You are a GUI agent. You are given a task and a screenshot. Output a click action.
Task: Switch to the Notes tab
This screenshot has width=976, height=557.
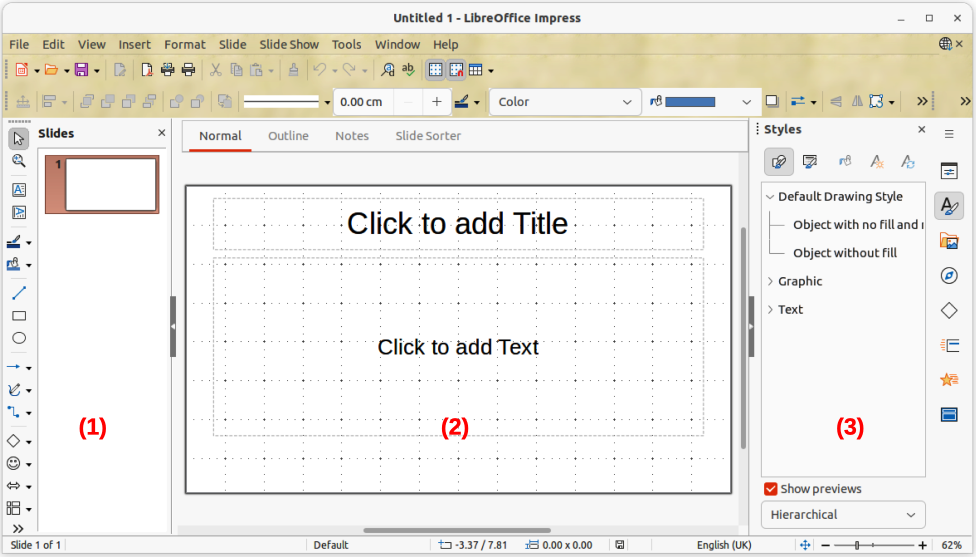click(352, 136)
